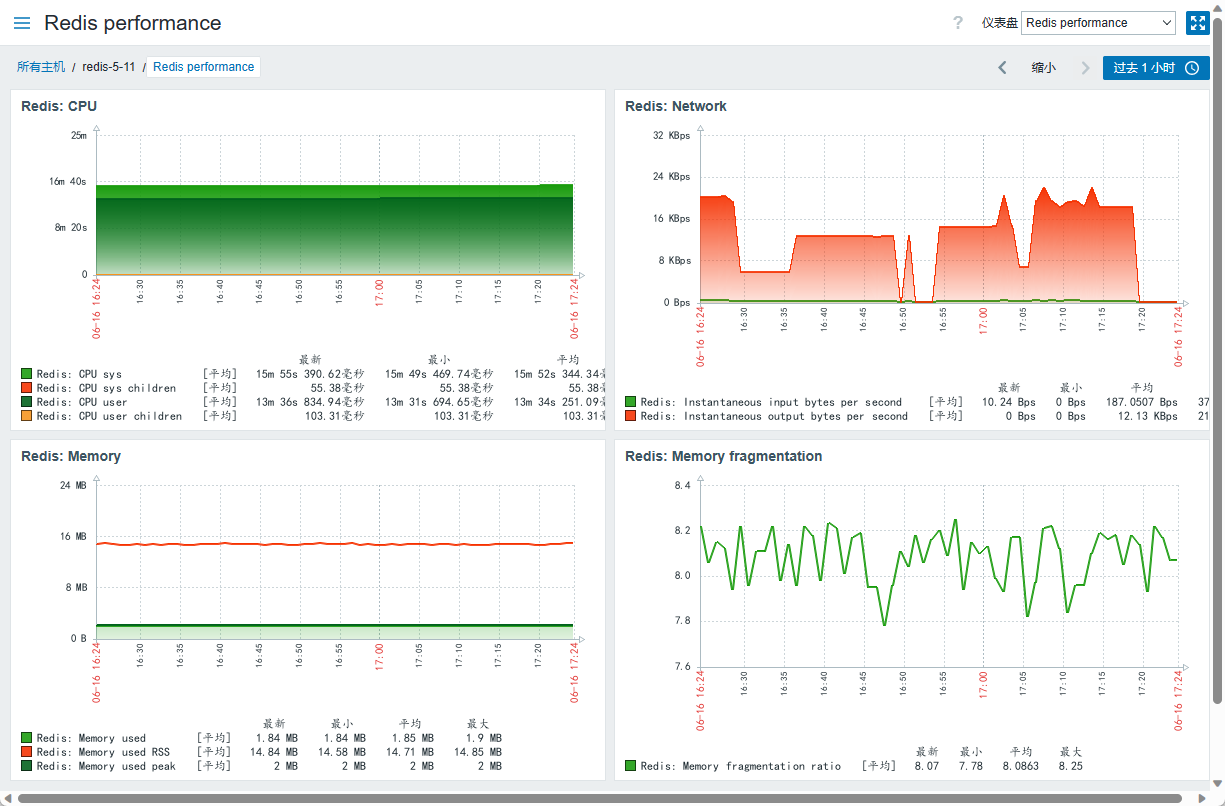The width and height of the screenshot is (1225, 806).
Task: Click the Redis: Network widget title
Action: (676, 106)
